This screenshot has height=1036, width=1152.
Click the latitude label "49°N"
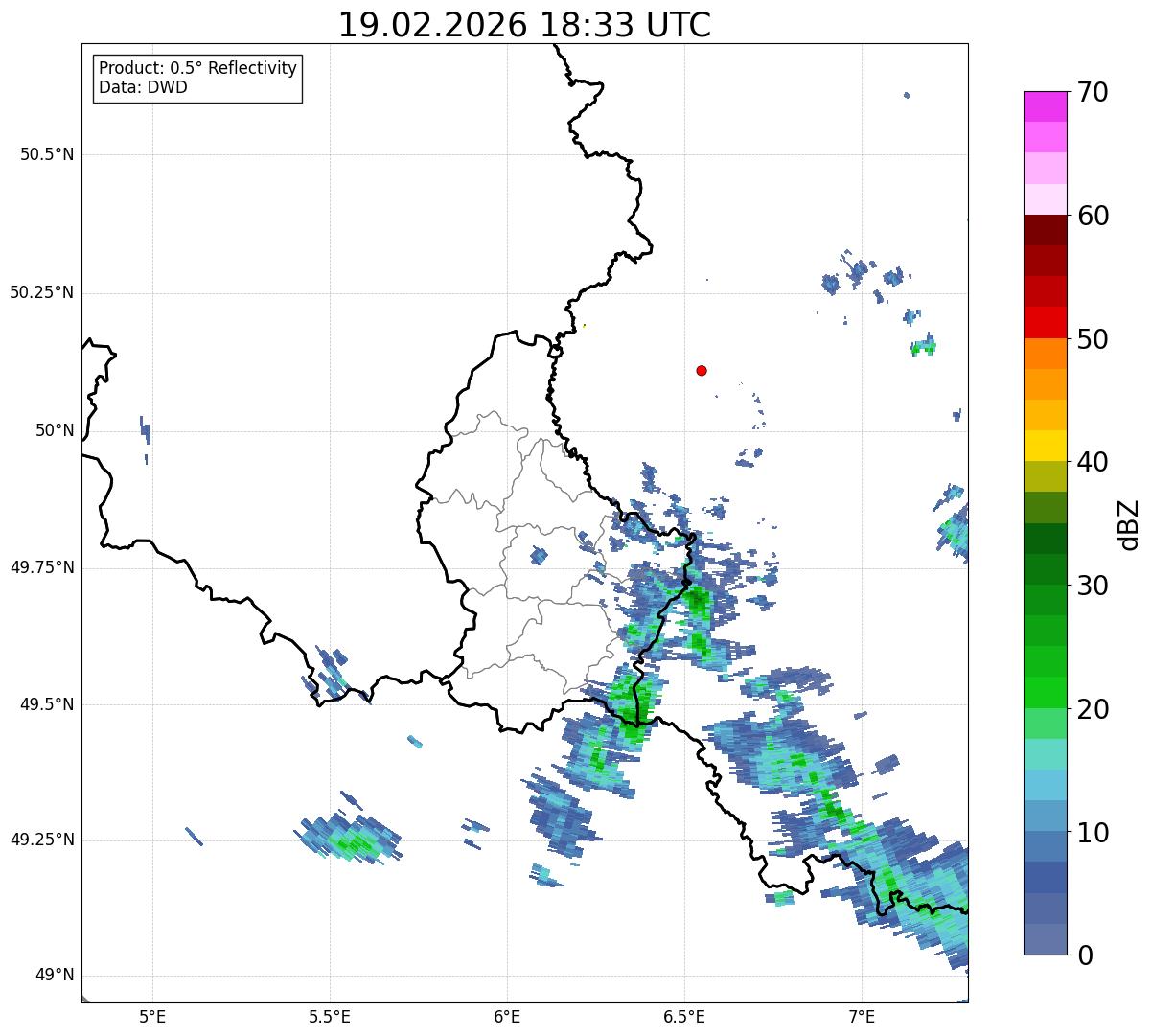pyautogui.click(x=55, y=976)
